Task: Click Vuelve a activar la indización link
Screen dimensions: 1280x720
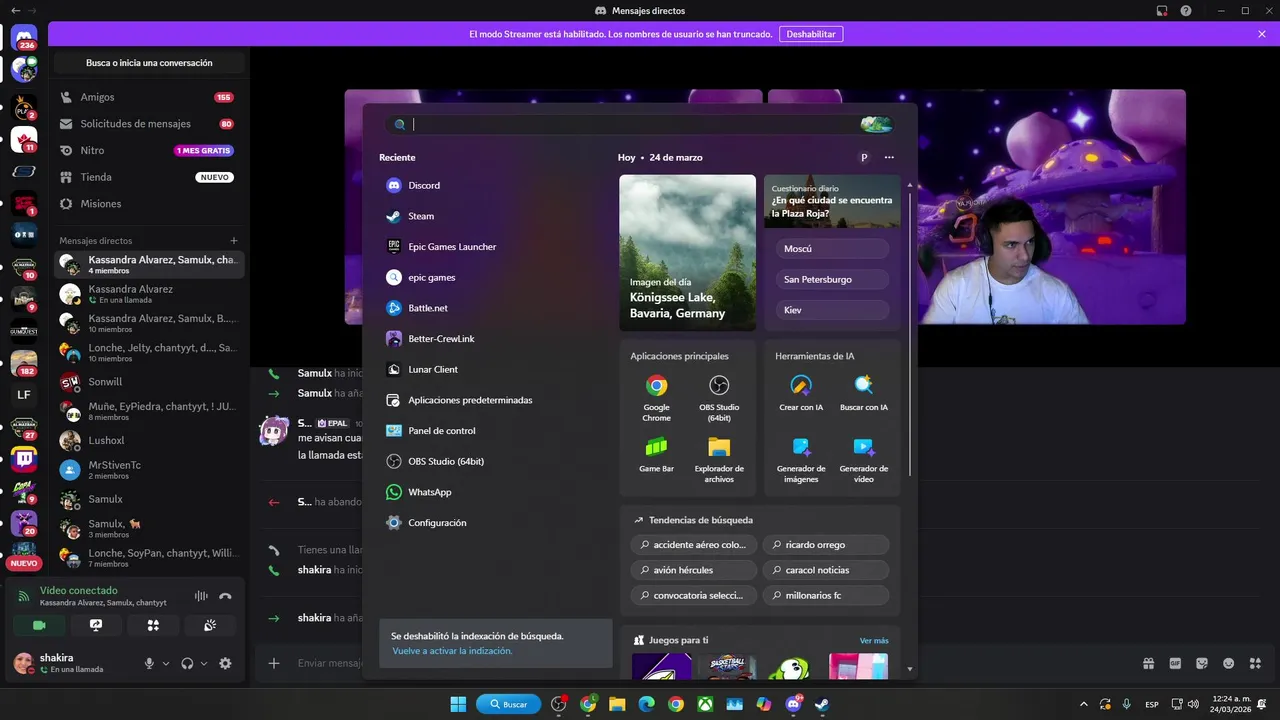Action: coord(452,651)
